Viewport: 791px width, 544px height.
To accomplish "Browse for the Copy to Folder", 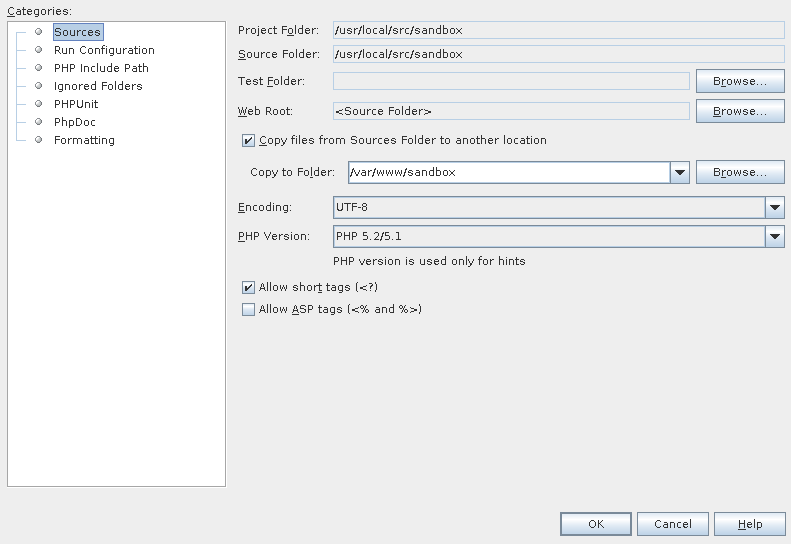I will (740, 172).
